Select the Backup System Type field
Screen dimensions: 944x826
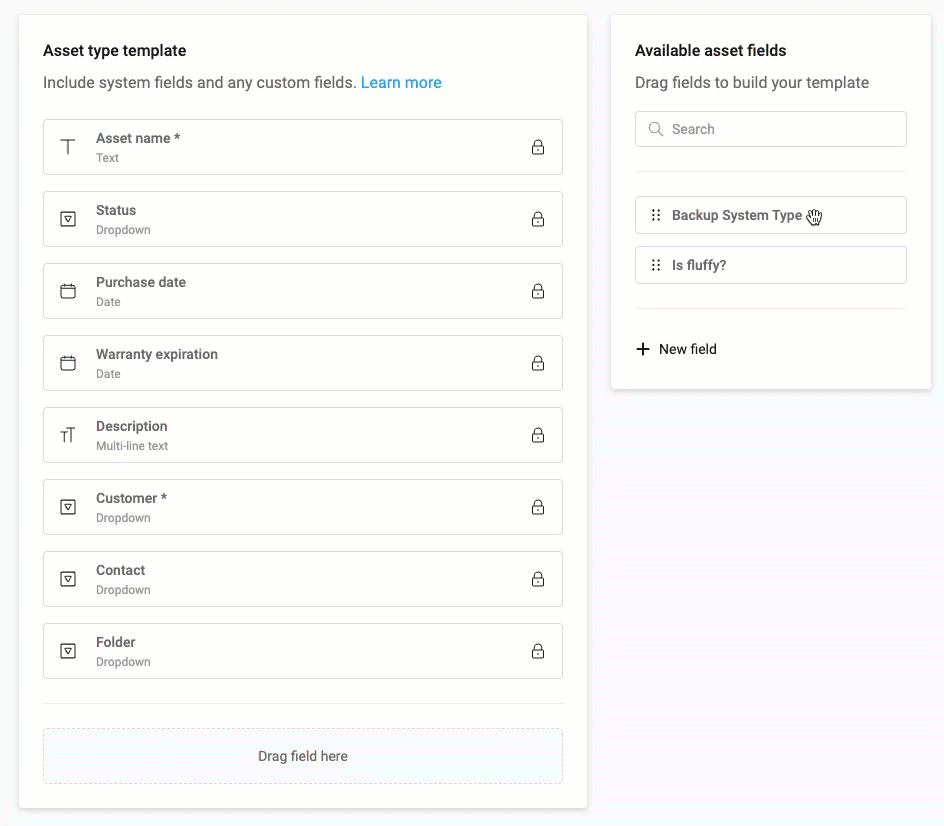click(736, 215)
